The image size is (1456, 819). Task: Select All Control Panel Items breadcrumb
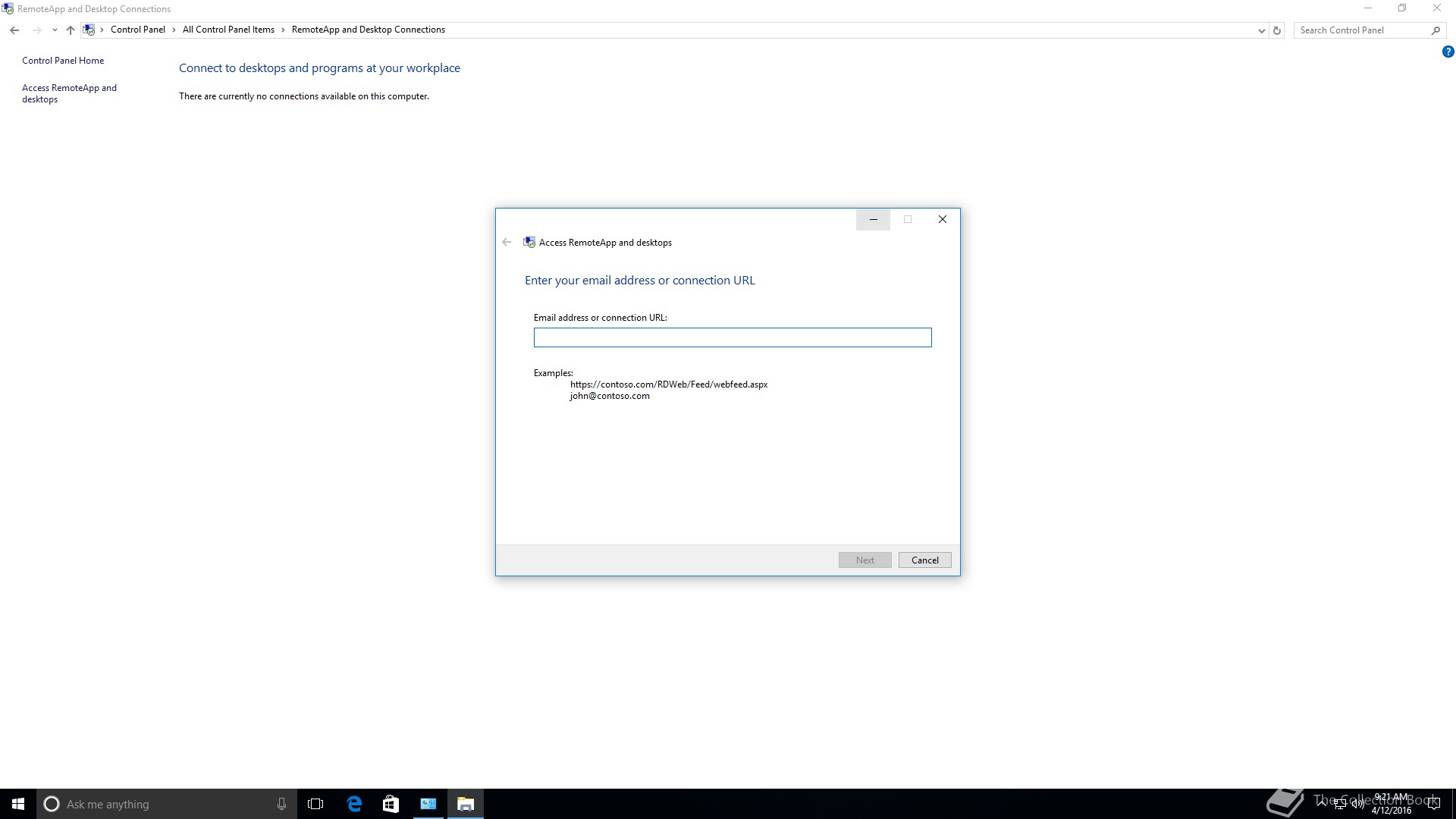point(228,30)
